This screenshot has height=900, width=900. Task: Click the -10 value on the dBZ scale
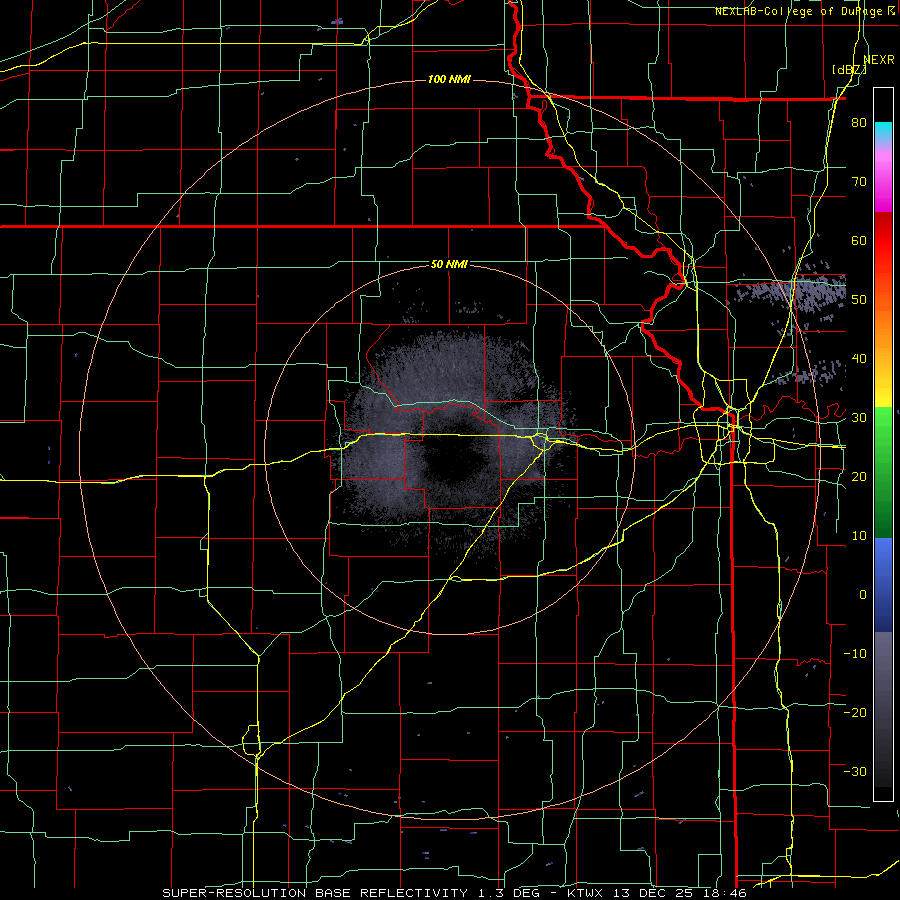click(x=855, y=653)
